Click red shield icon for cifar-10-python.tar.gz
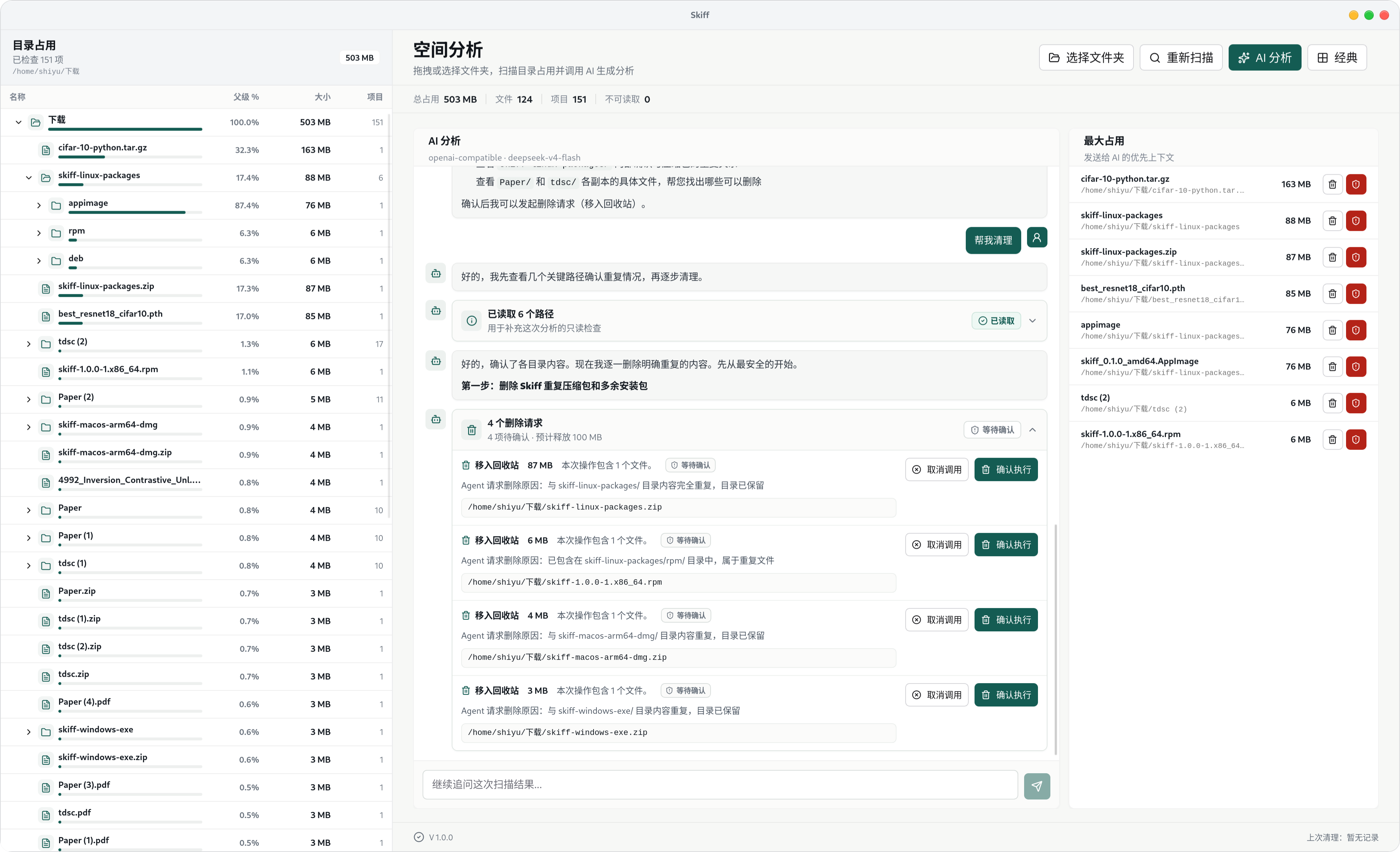This screenshot has width=1400, height=852. [x=1356, y=184]
